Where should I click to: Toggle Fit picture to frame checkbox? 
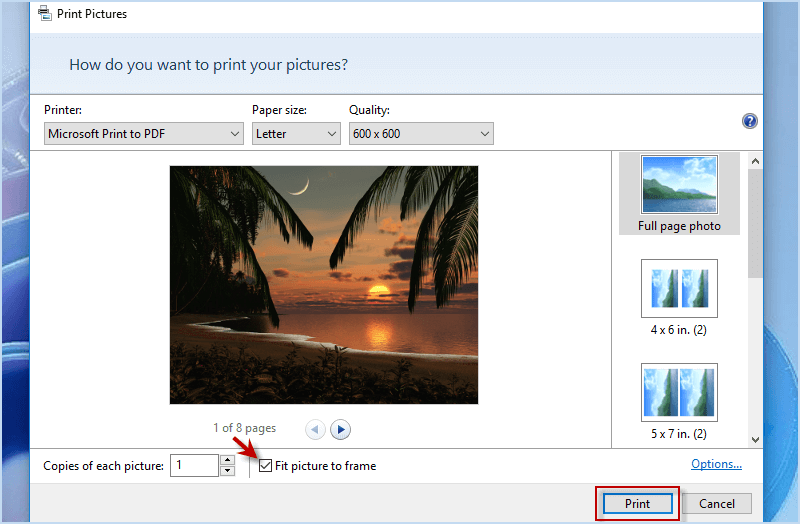click(x=265, y=465)
